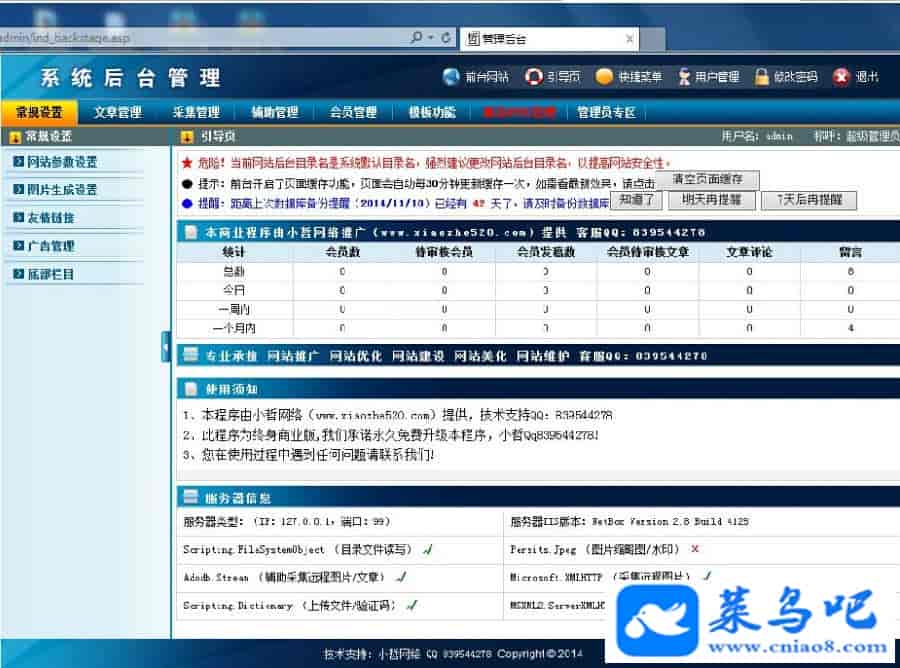Open 网站参数设置 in the sidebar
900x668 pixels.
(x=62, y=162)
